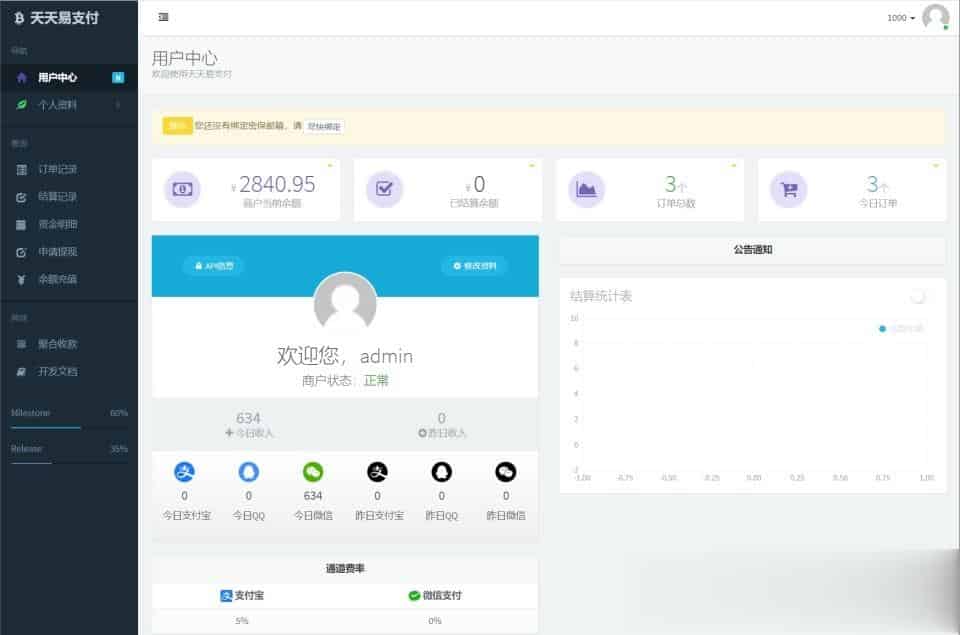
Task: Click the area chart icon on the 订单总数 card
Action: tap(586, 189)
